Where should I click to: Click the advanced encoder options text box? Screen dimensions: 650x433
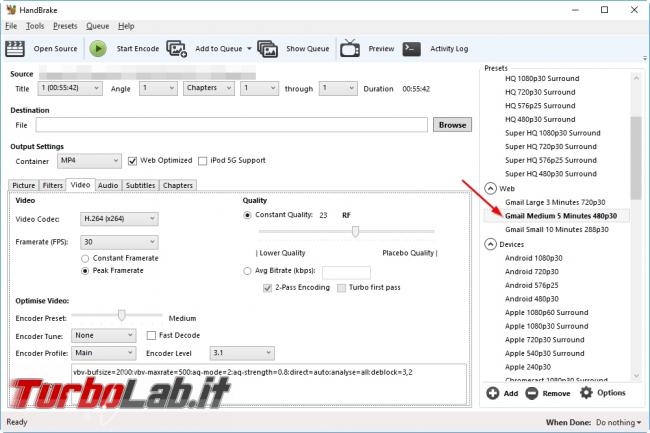coord(269,384)
